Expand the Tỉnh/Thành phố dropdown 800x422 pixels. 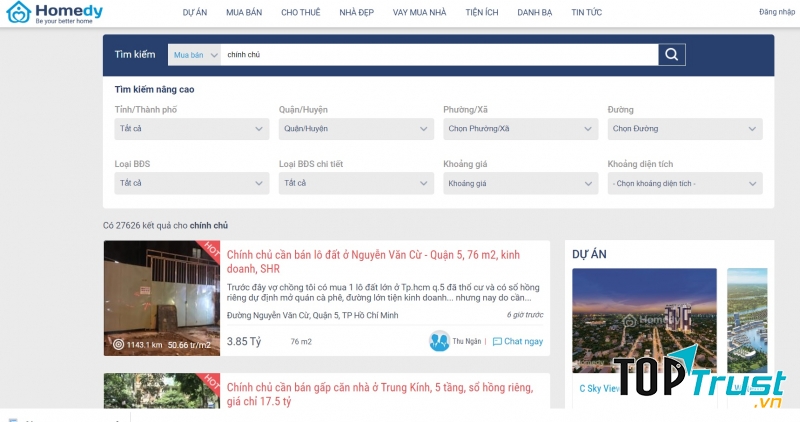pyautogui.click(x=191, y=129)
